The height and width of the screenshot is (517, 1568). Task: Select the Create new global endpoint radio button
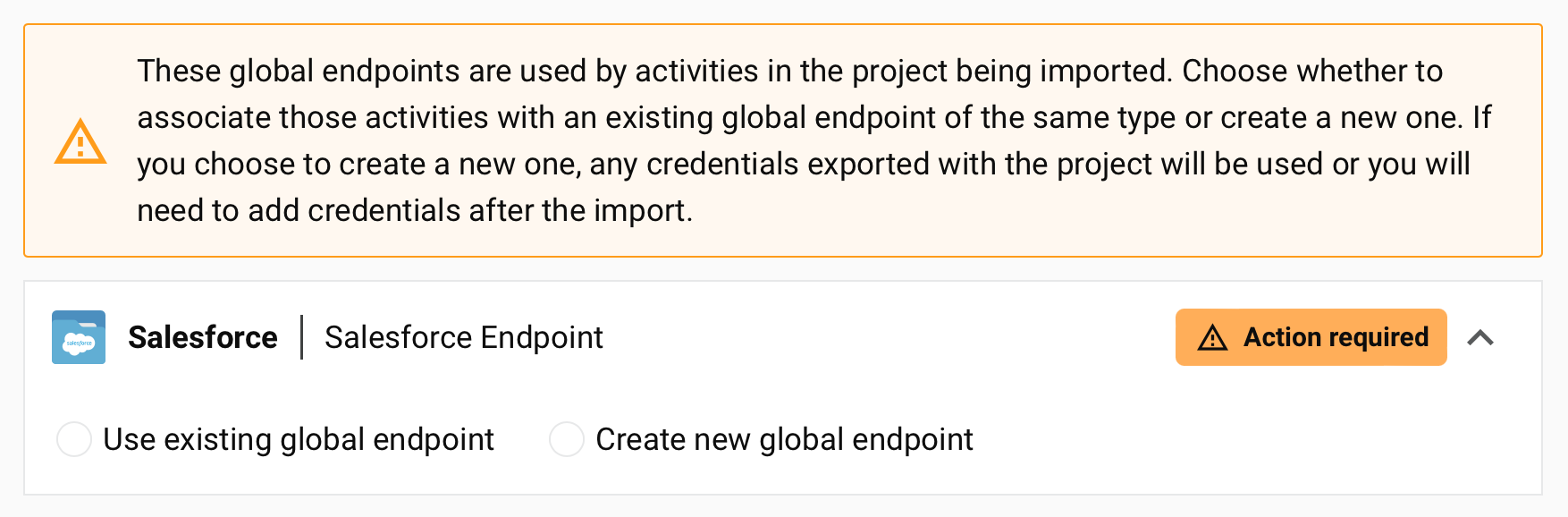[567, 439]
